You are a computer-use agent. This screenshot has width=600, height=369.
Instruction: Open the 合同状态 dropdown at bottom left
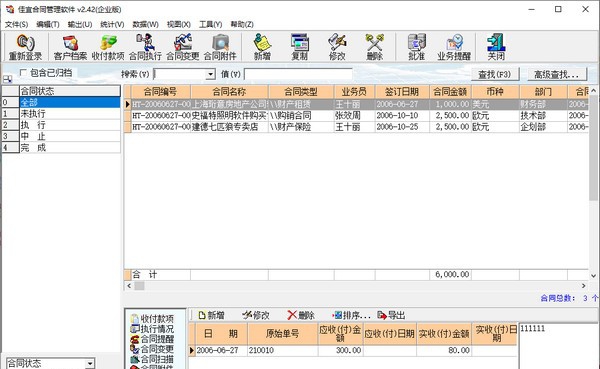[90, 363]
